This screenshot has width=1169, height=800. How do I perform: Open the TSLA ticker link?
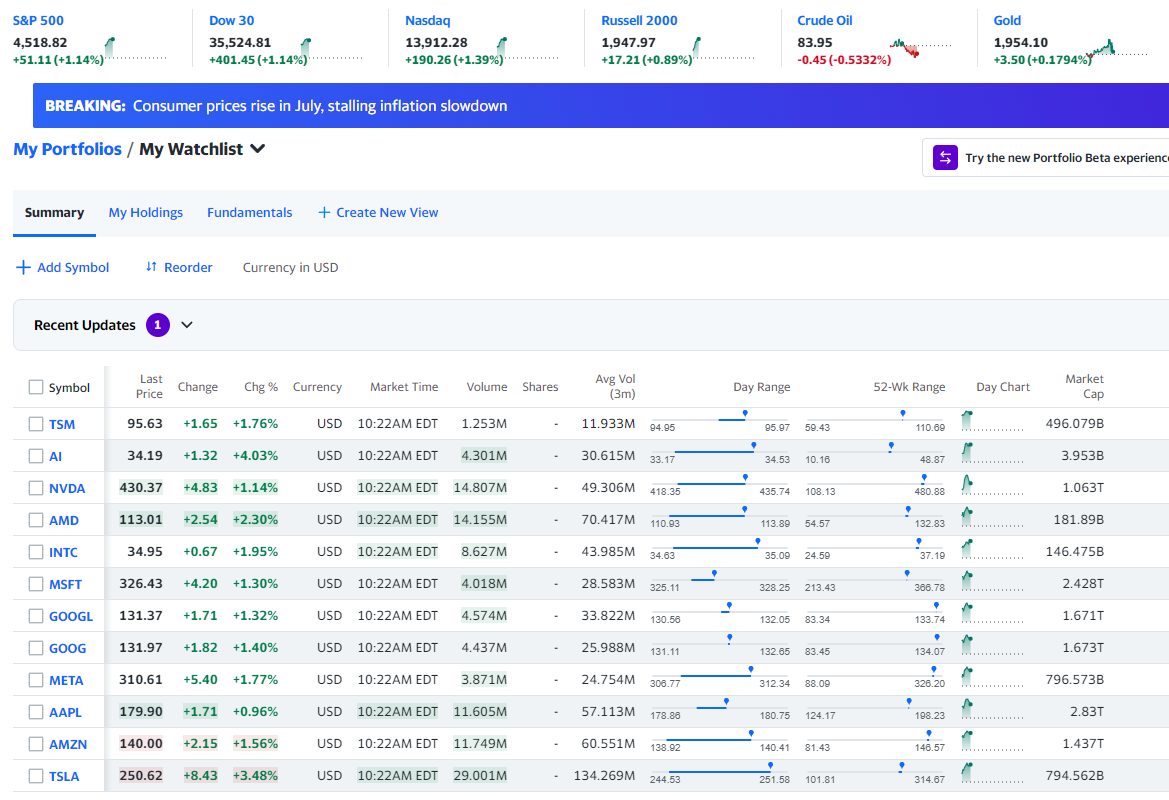click(64, 776)
